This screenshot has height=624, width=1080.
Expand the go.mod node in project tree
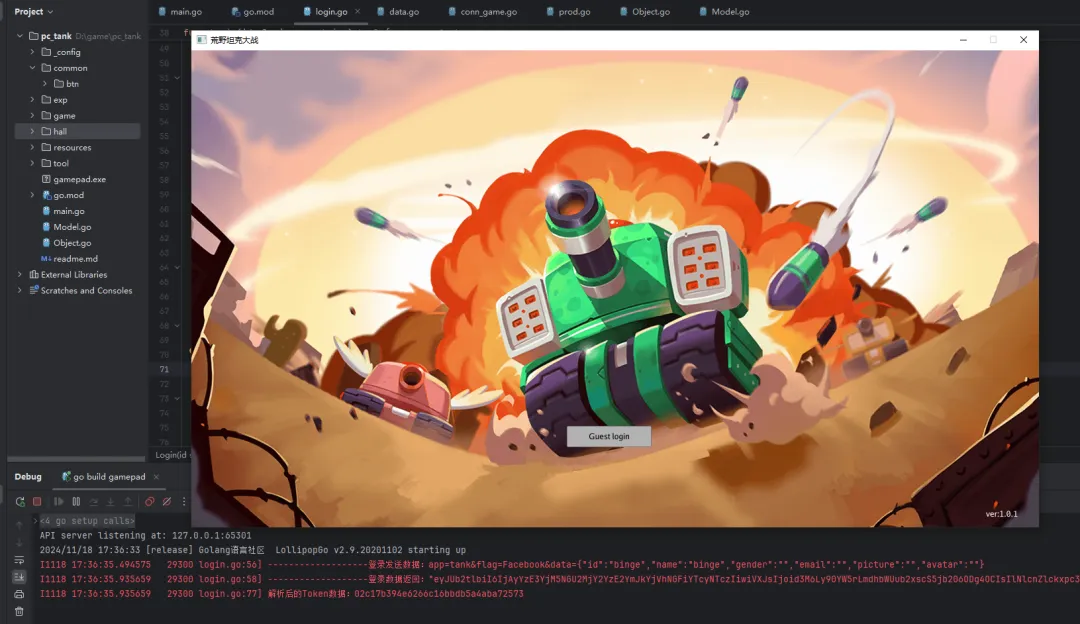[32, 195]
